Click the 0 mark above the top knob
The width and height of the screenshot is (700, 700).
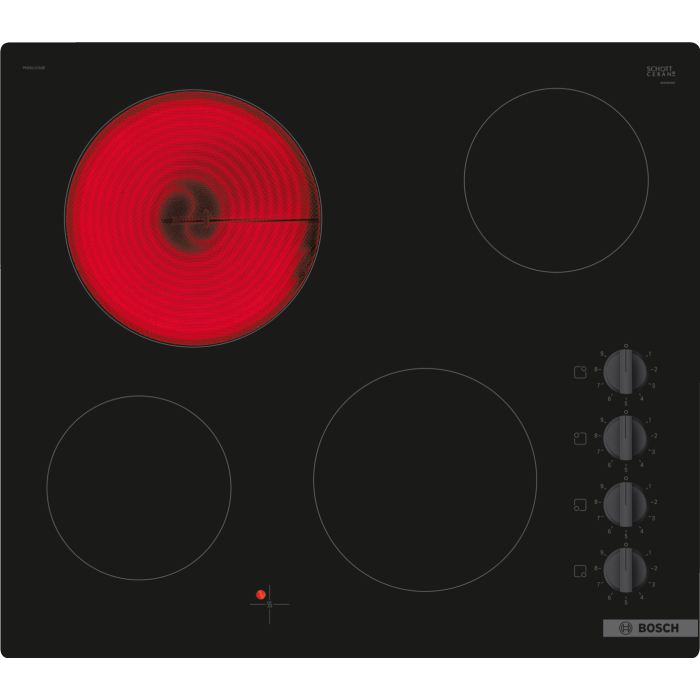(626, 346)
